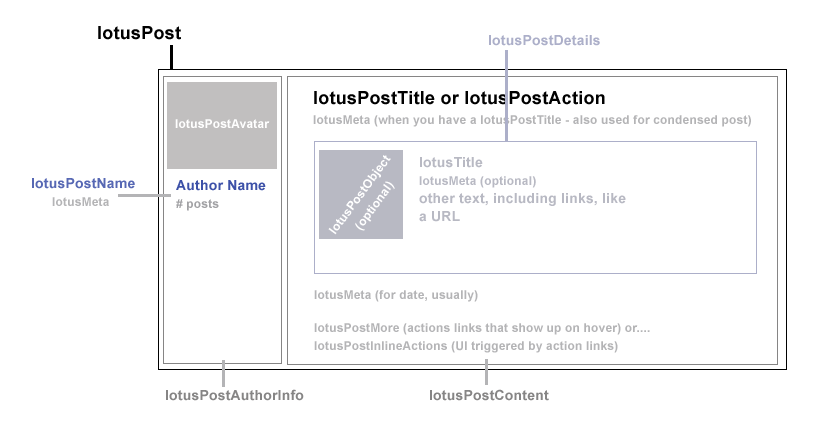
Task: Click the 'lotusMeta (optional)' text
Action: tap(478, 181)
